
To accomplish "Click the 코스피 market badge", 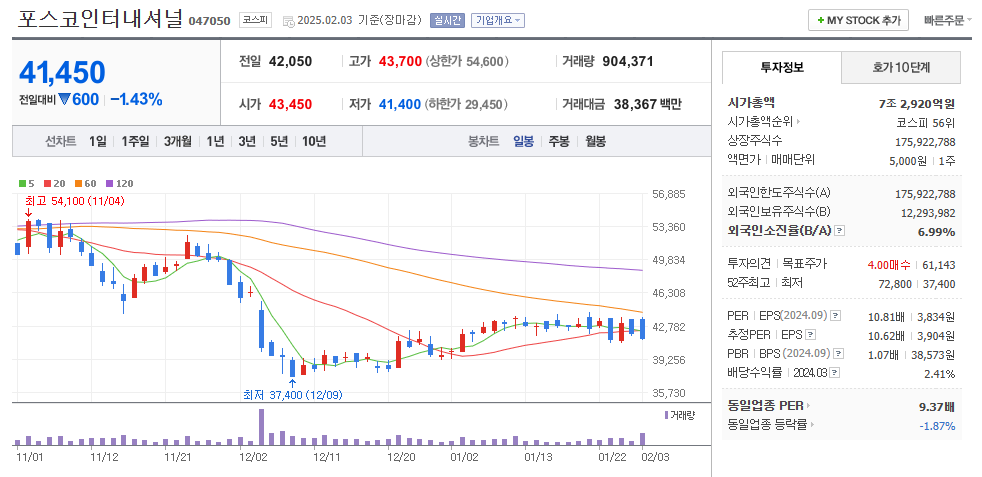I will click(x=255, y=20).
